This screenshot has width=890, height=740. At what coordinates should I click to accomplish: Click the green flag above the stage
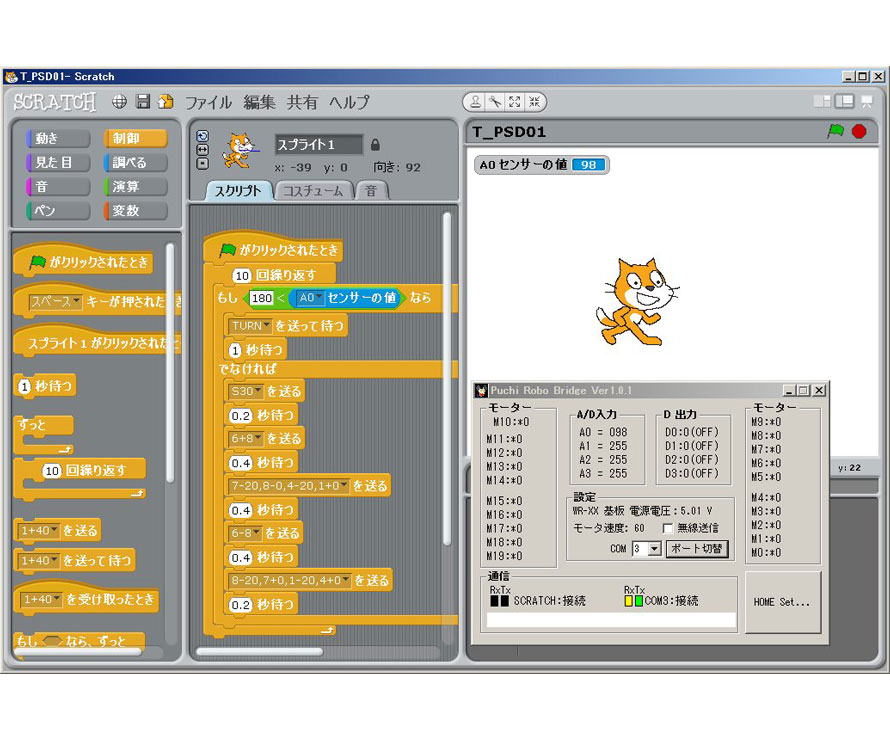(x=836, y=132)
